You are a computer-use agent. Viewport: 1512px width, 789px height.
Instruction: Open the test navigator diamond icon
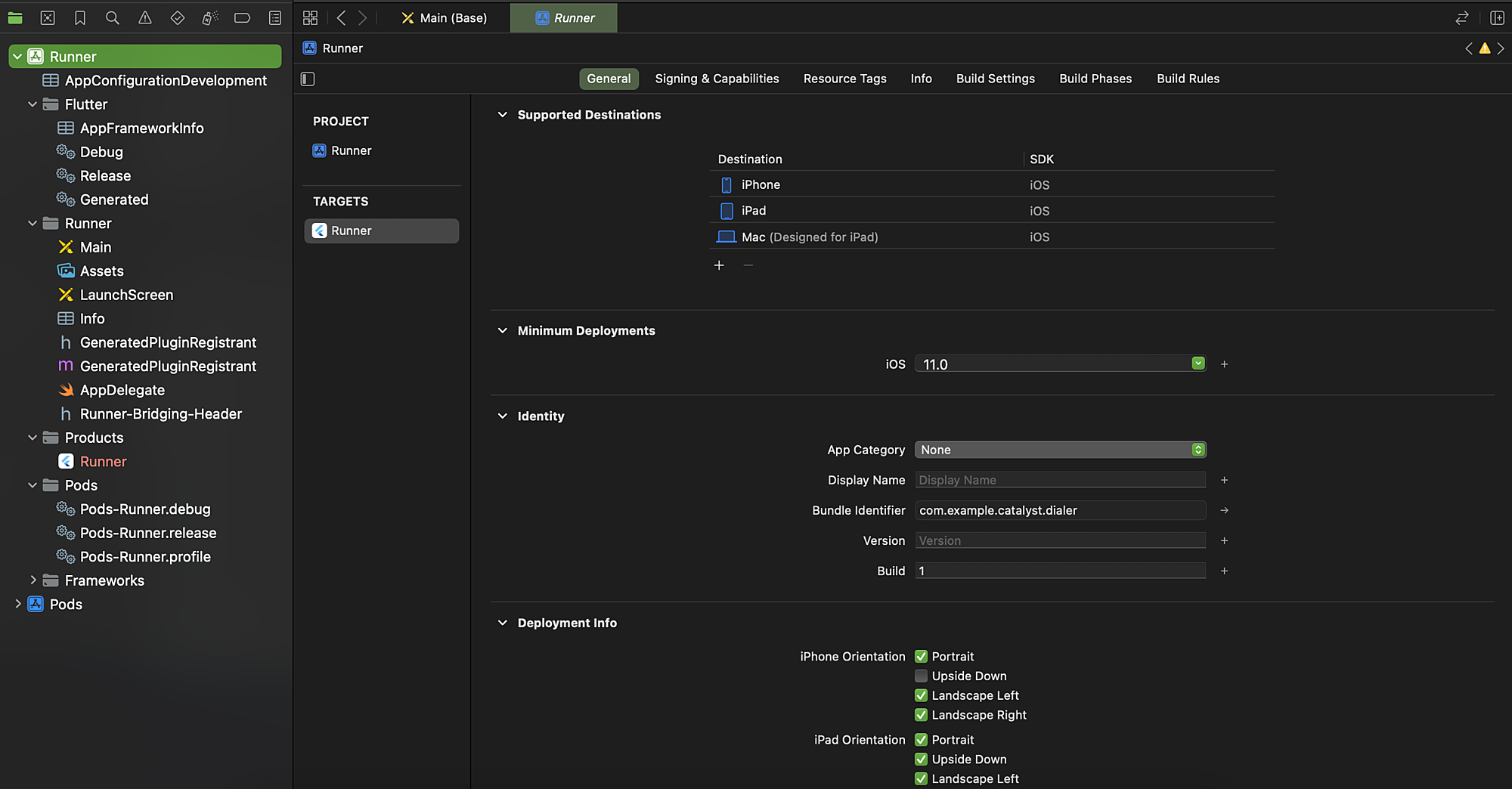pyautogui.click(x=178, y=17)
